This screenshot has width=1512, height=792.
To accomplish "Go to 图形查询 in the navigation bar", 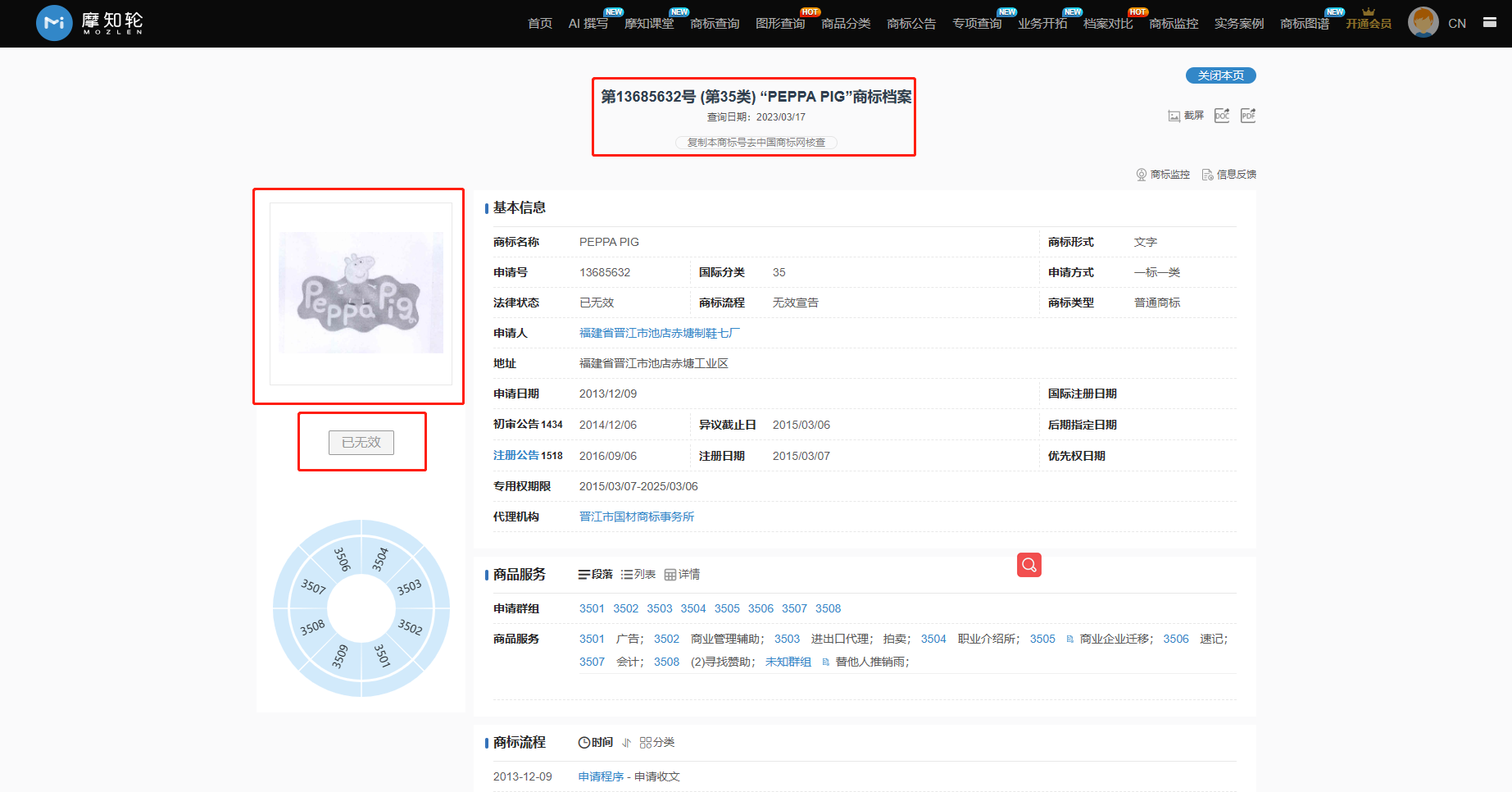I will click(x=780, y=24).
